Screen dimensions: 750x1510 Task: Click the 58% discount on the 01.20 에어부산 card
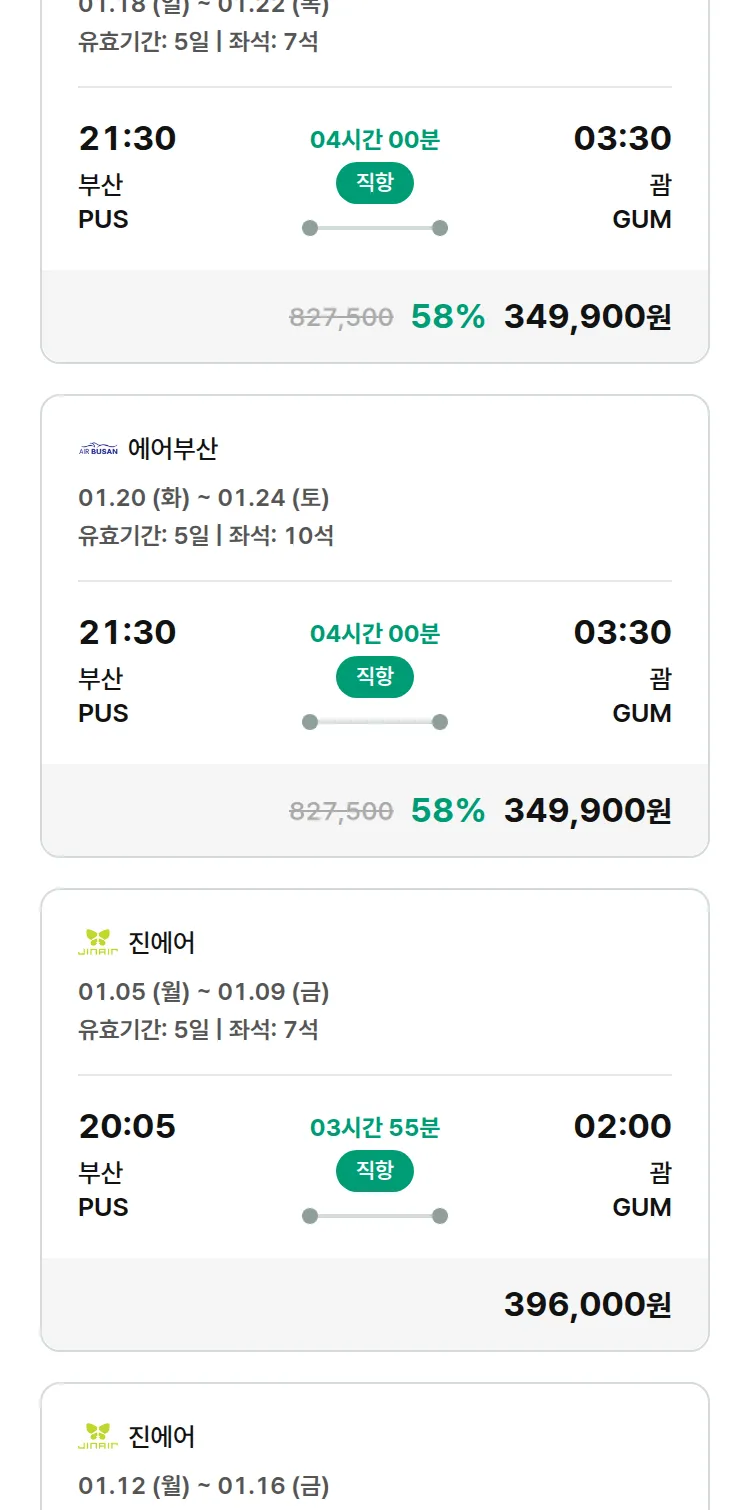pos(447,810)
